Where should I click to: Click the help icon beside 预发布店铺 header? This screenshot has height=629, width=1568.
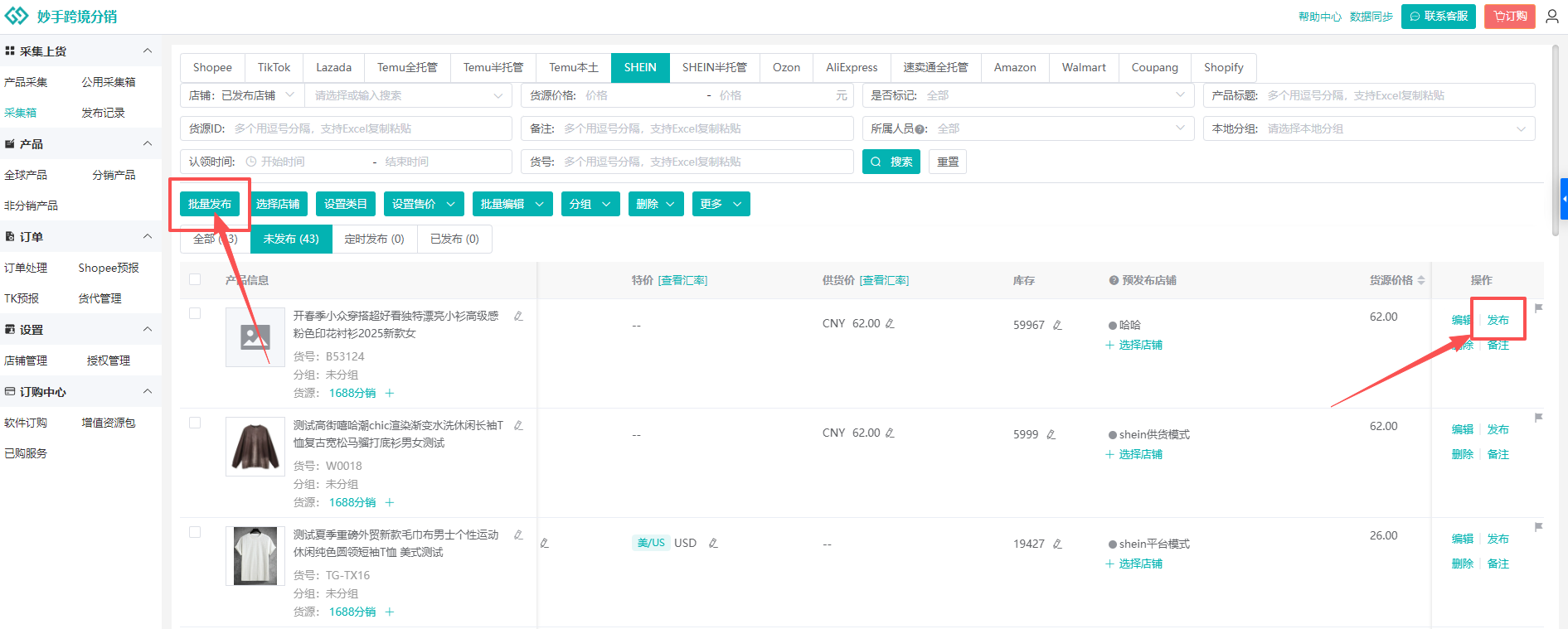(1113, 281)
